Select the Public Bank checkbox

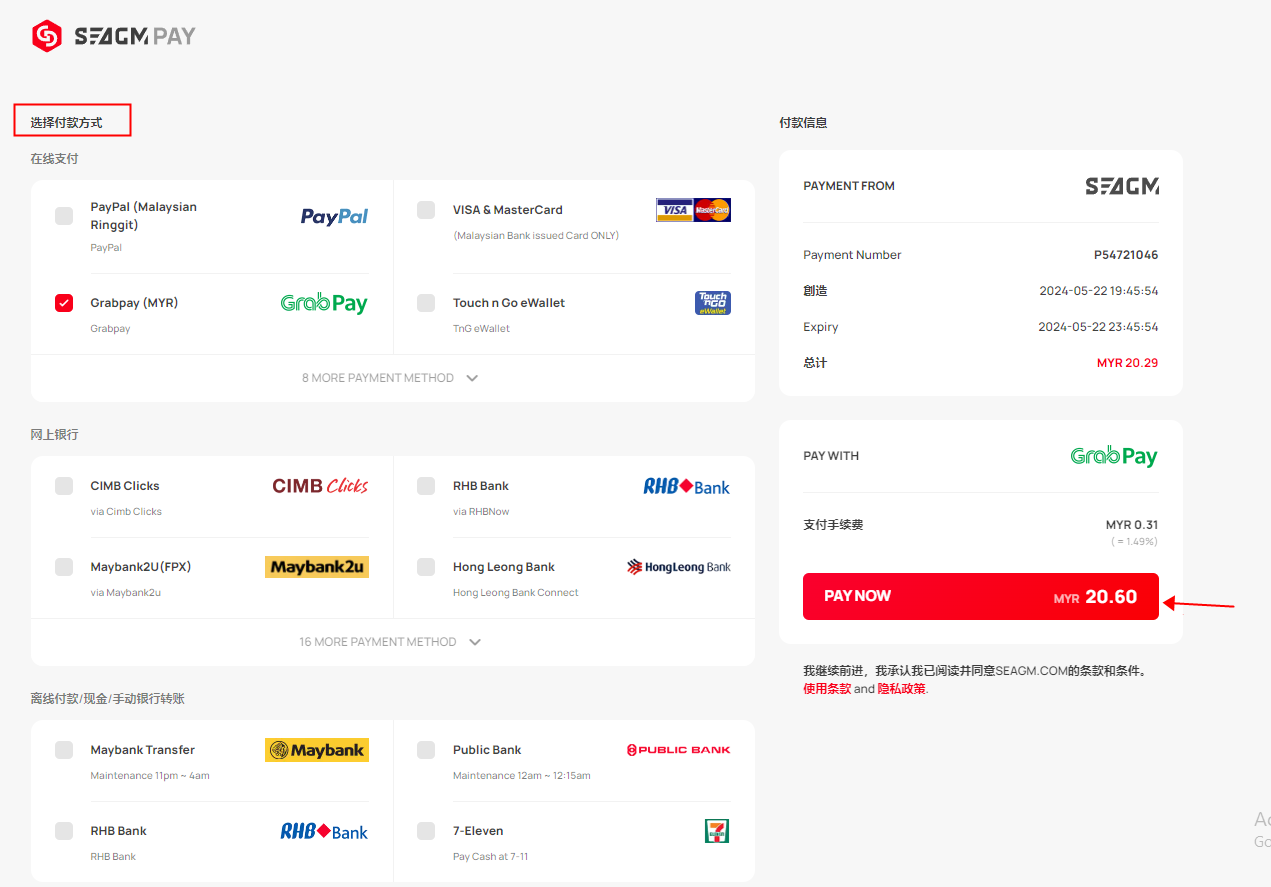click(x=426, y=750)
